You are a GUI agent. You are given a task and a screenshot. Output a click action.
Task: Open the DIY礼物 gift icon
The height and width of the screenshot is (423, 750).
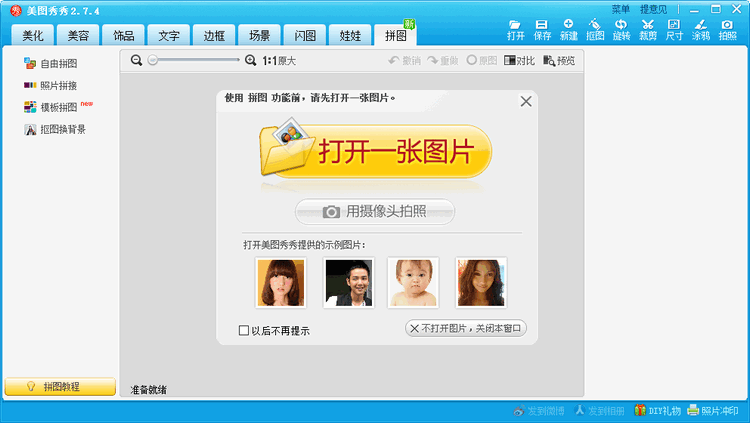point(657,411)
